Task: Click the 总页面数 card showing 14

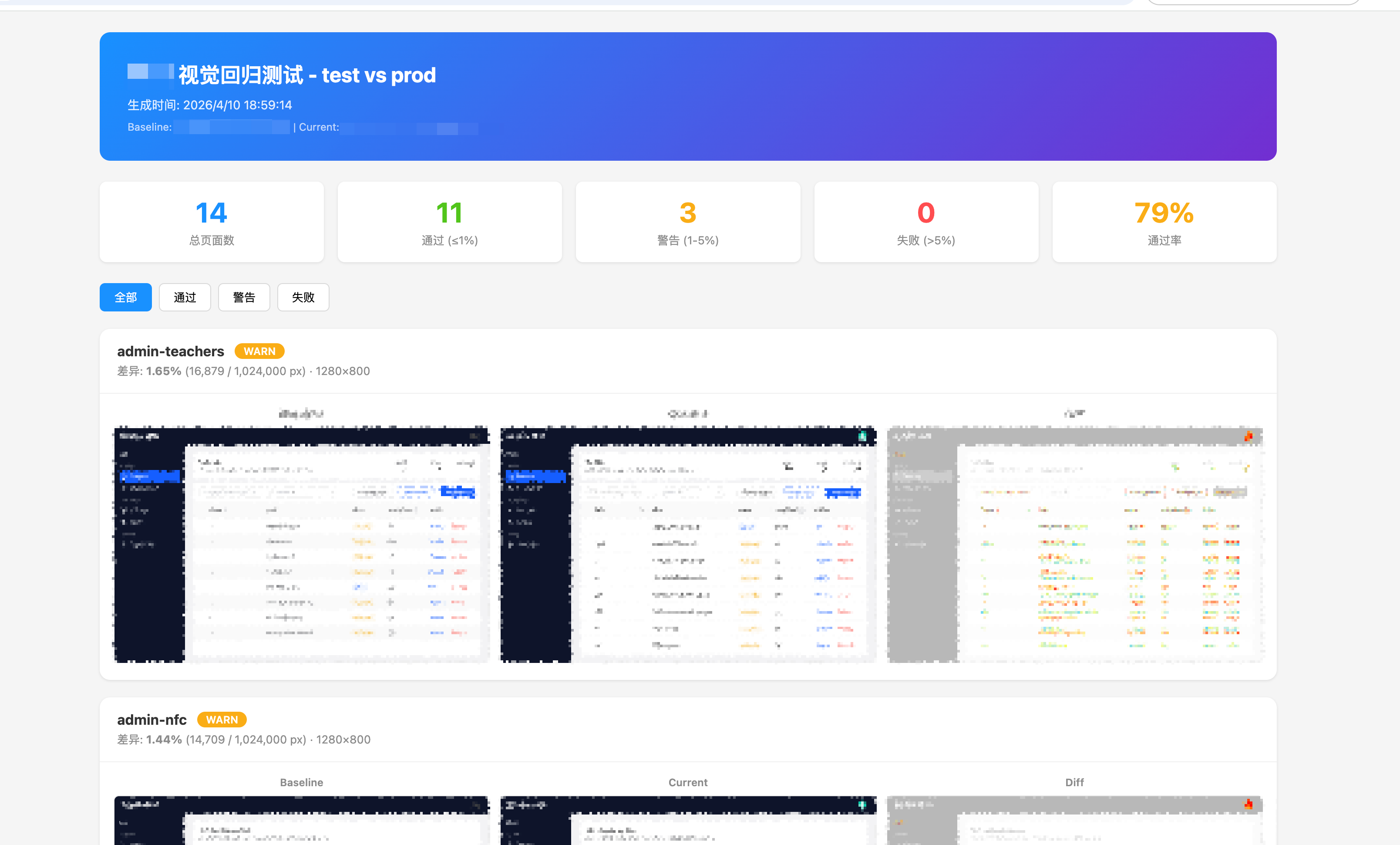Action: coord(212,222)
